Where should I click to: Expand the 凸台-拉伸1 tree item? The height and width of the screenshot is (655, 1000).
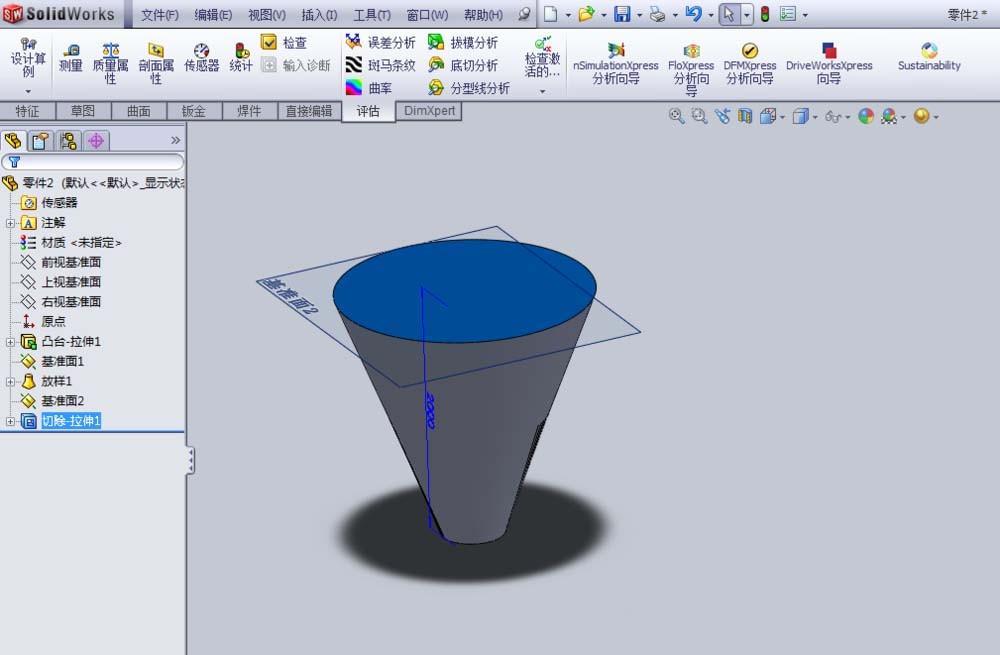click(8, 341)
